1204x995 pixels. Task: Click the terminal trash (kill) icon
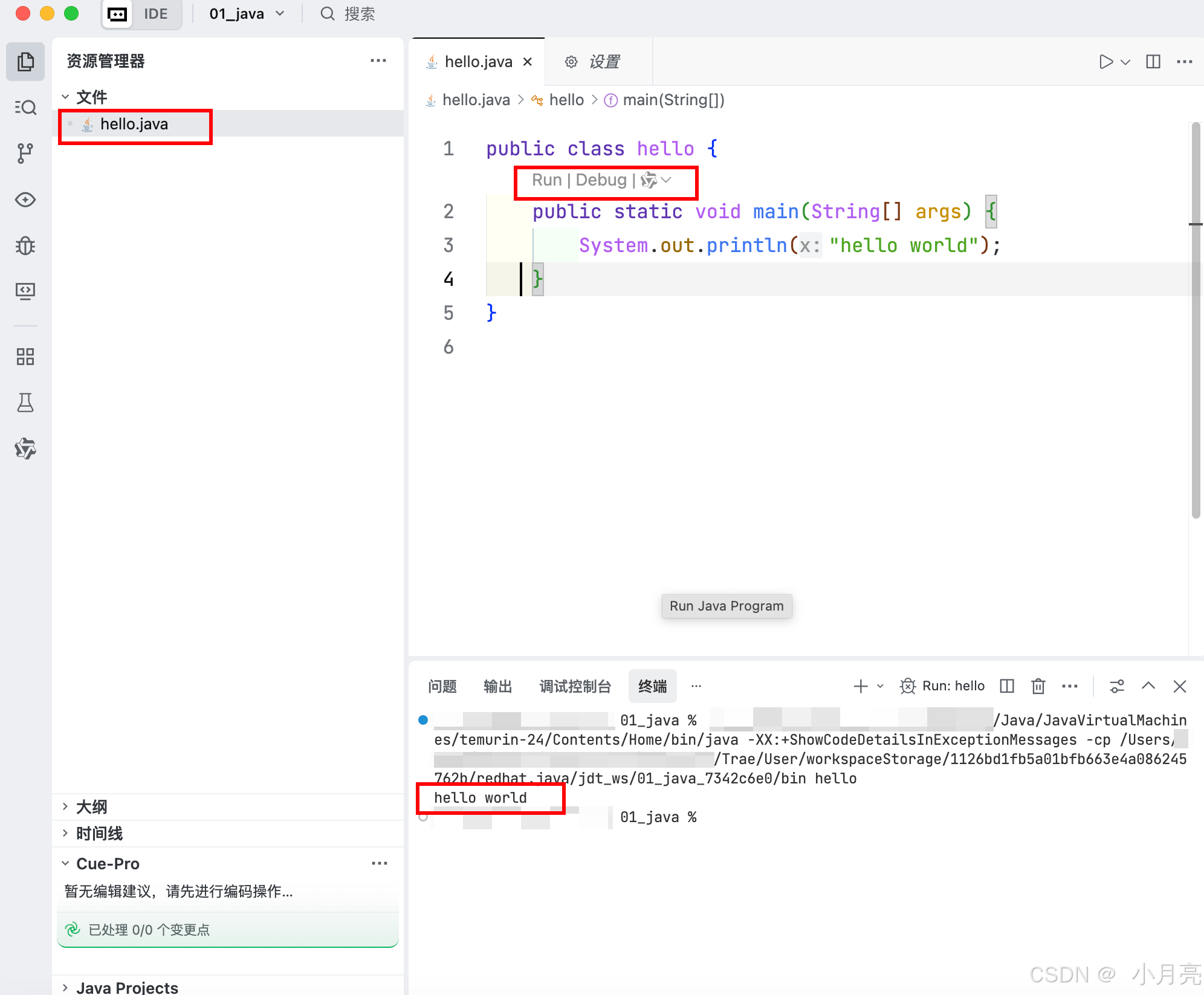(1038, 686)
